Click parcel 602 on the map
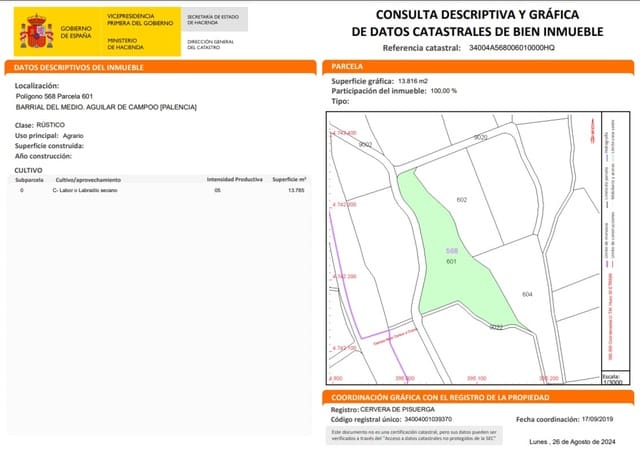The image size is (640, 452). [x=462, y=200]
